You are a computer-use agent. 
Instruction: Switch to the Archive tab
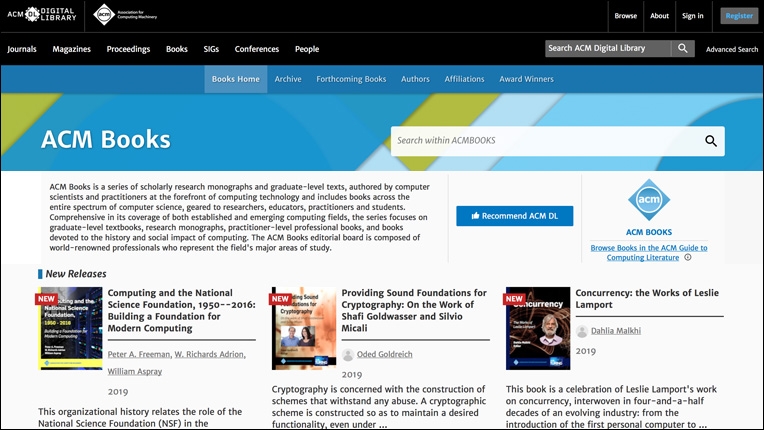click(x=288, y=79)
